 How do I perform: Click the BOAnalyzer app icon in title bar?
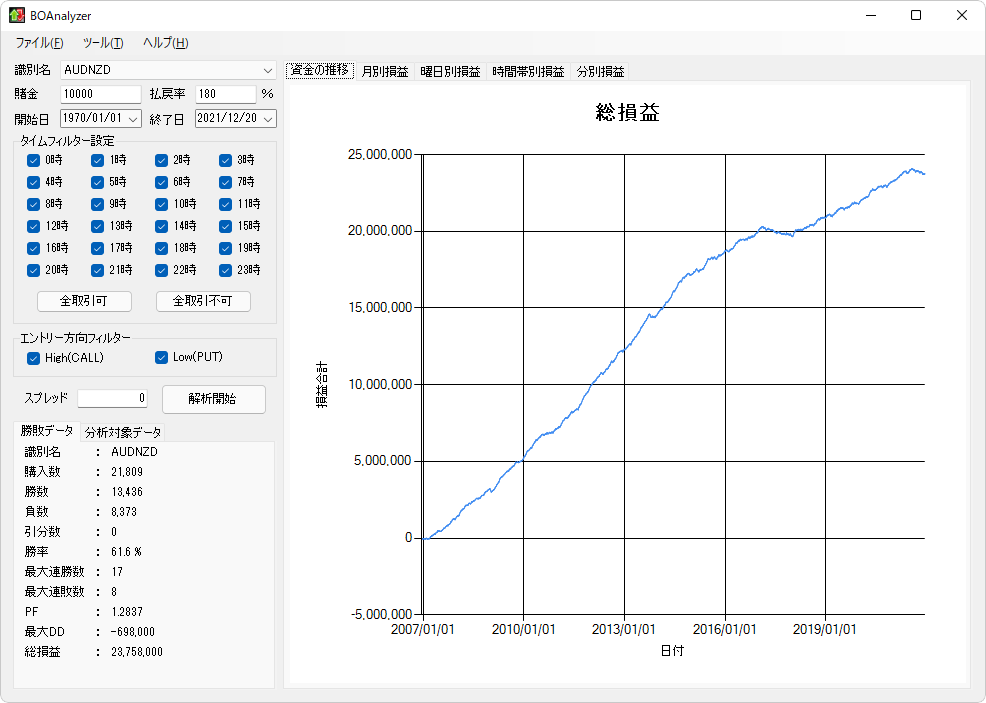(16, 15)
